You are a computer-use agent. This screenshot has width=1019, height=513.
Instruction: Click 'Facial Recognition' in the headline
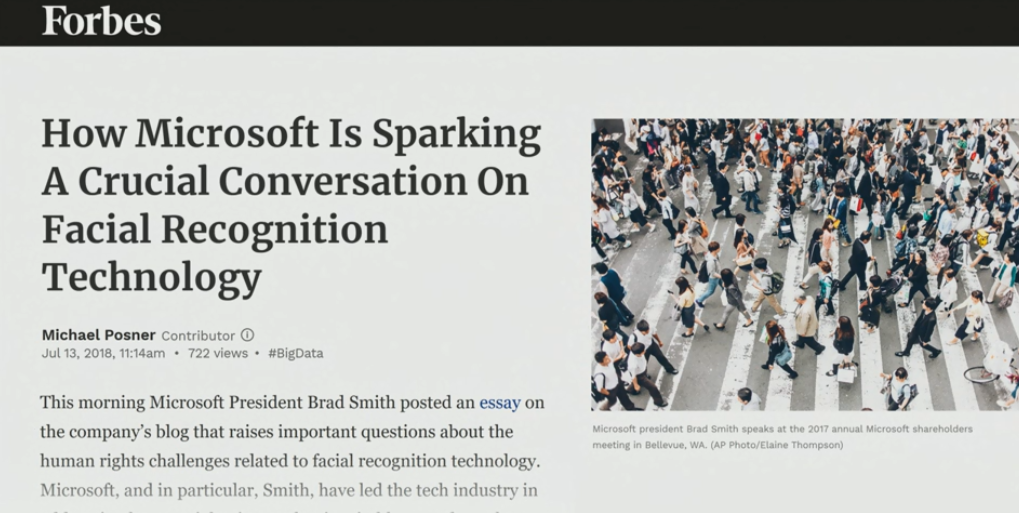[x=214, y=230]
